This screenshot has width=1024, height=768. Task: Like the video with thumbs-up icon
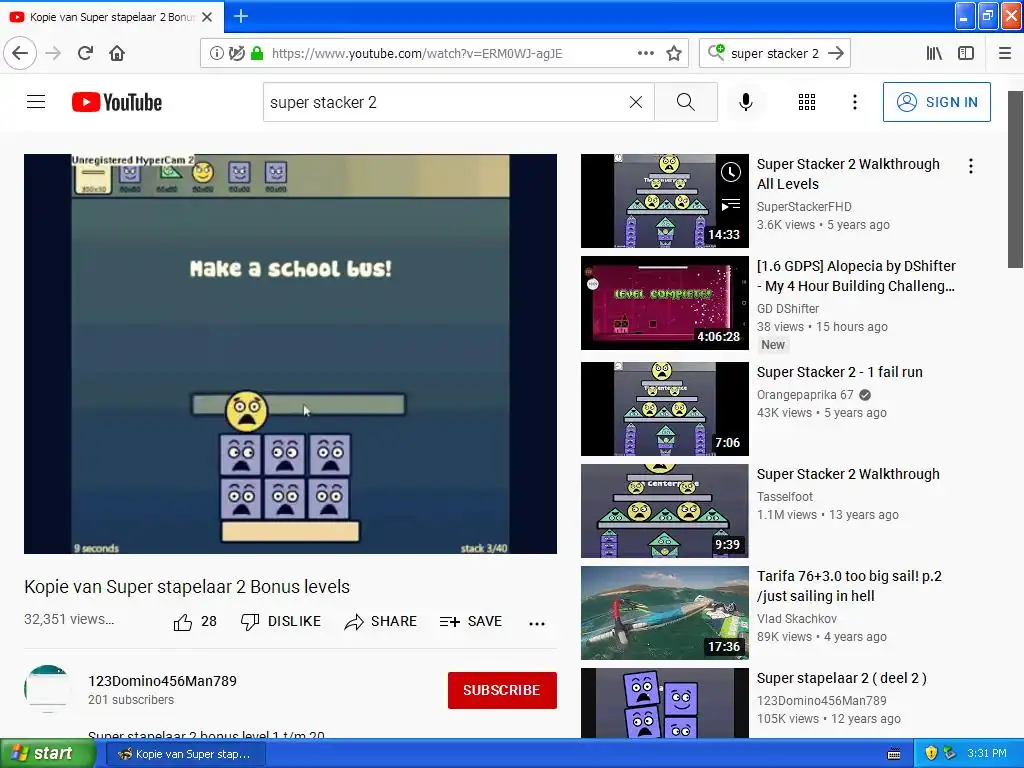tap(183, 622)
